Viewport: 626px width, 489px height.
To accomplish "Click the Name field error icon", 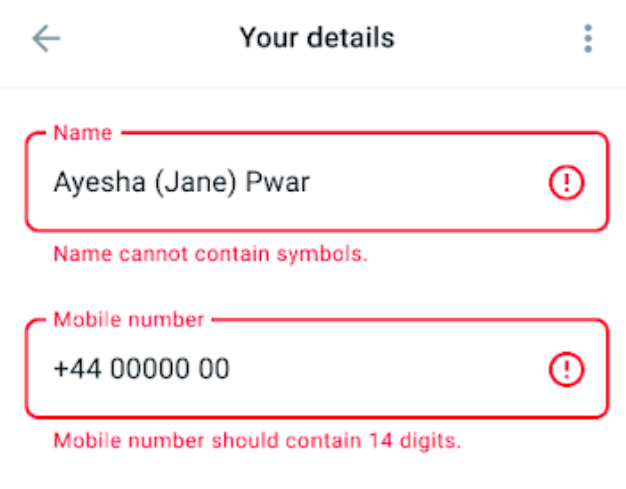I will 566,183.
